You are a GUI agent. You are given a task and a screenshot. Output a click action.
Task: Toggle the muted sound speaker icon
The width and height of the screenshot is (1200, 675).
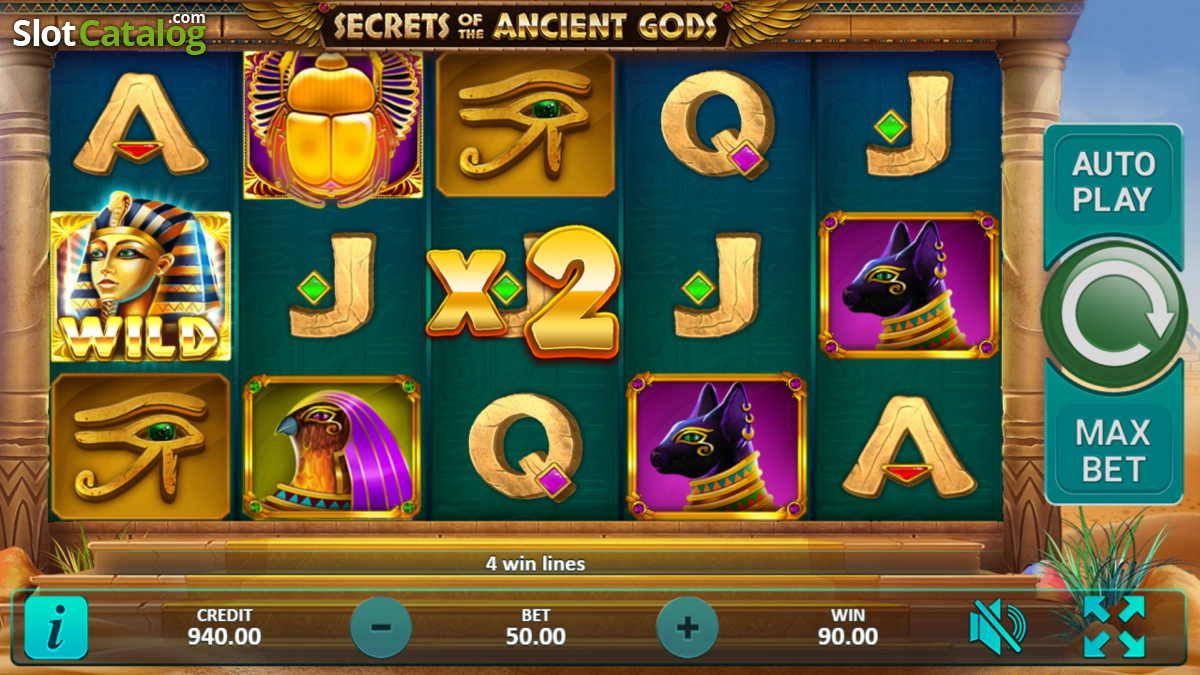[997, 627]
